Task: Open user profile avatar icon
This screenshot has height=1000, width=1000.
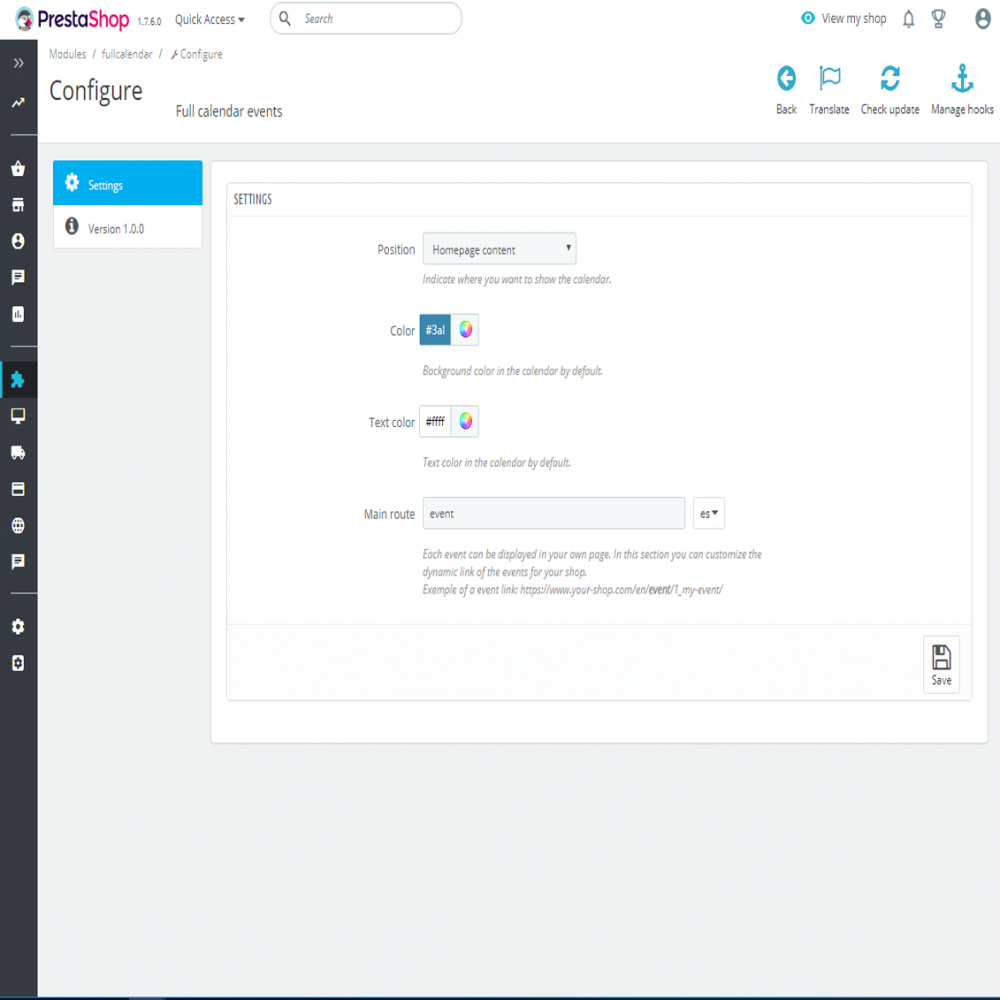Action: click(x=982, y=19)
